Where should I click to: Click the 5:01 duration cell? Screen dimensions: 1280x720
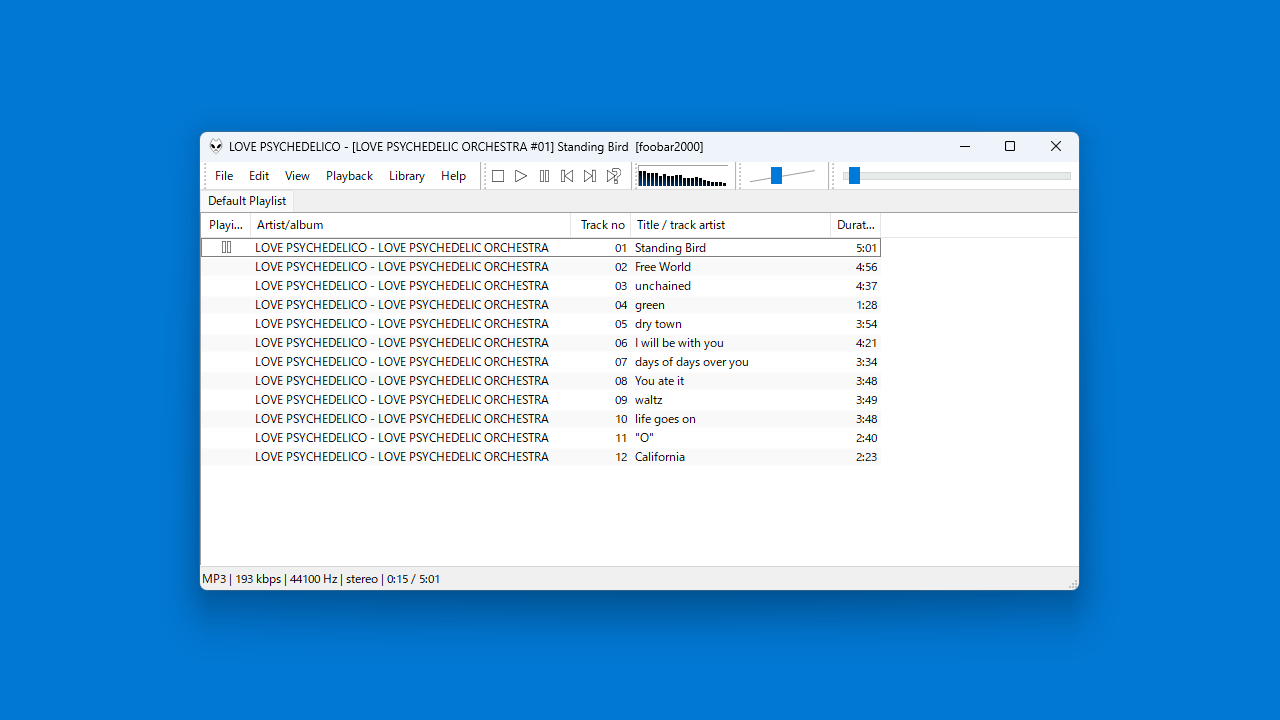pos(866,248)
